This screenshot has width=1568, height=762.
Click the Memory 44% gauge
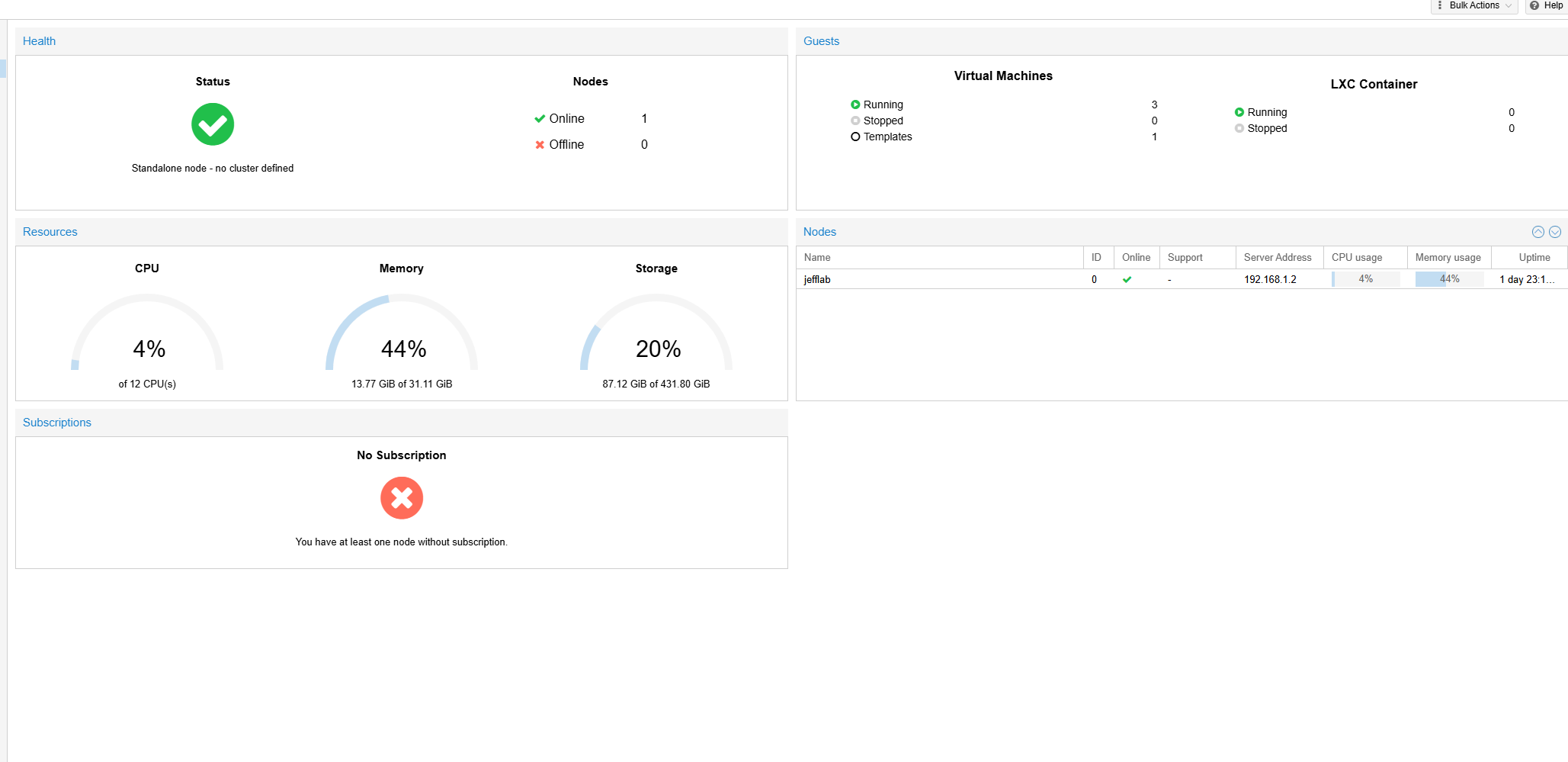(x=402, y=332)
